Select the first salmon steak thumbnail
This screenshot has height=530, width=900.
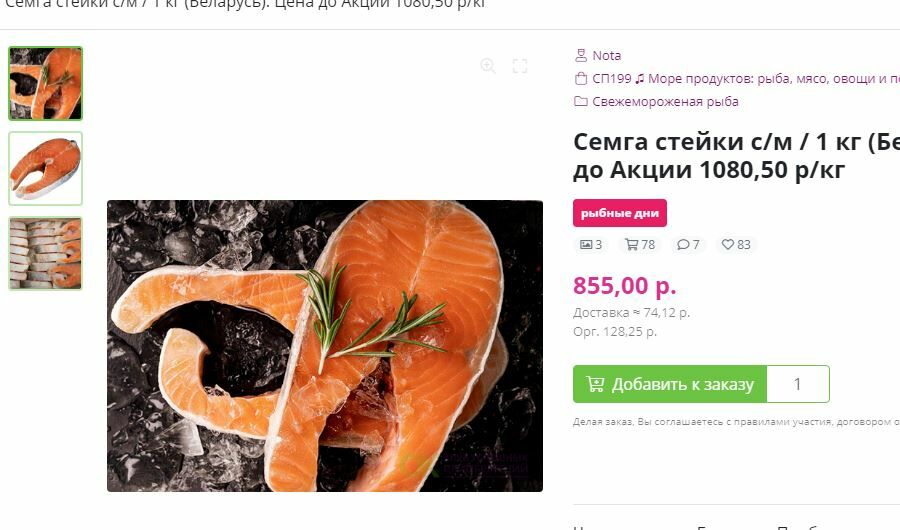(x=45, y=83)
